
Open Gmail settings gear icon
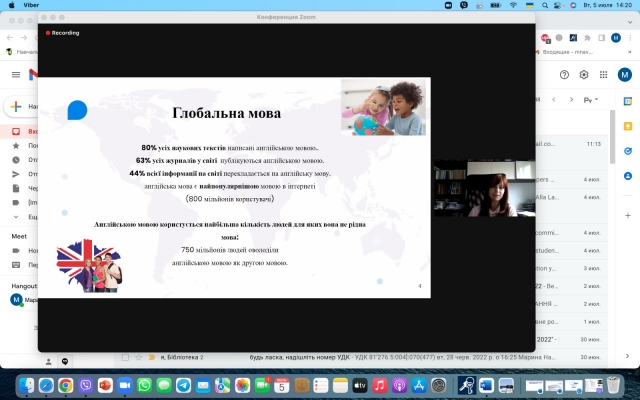584,75
